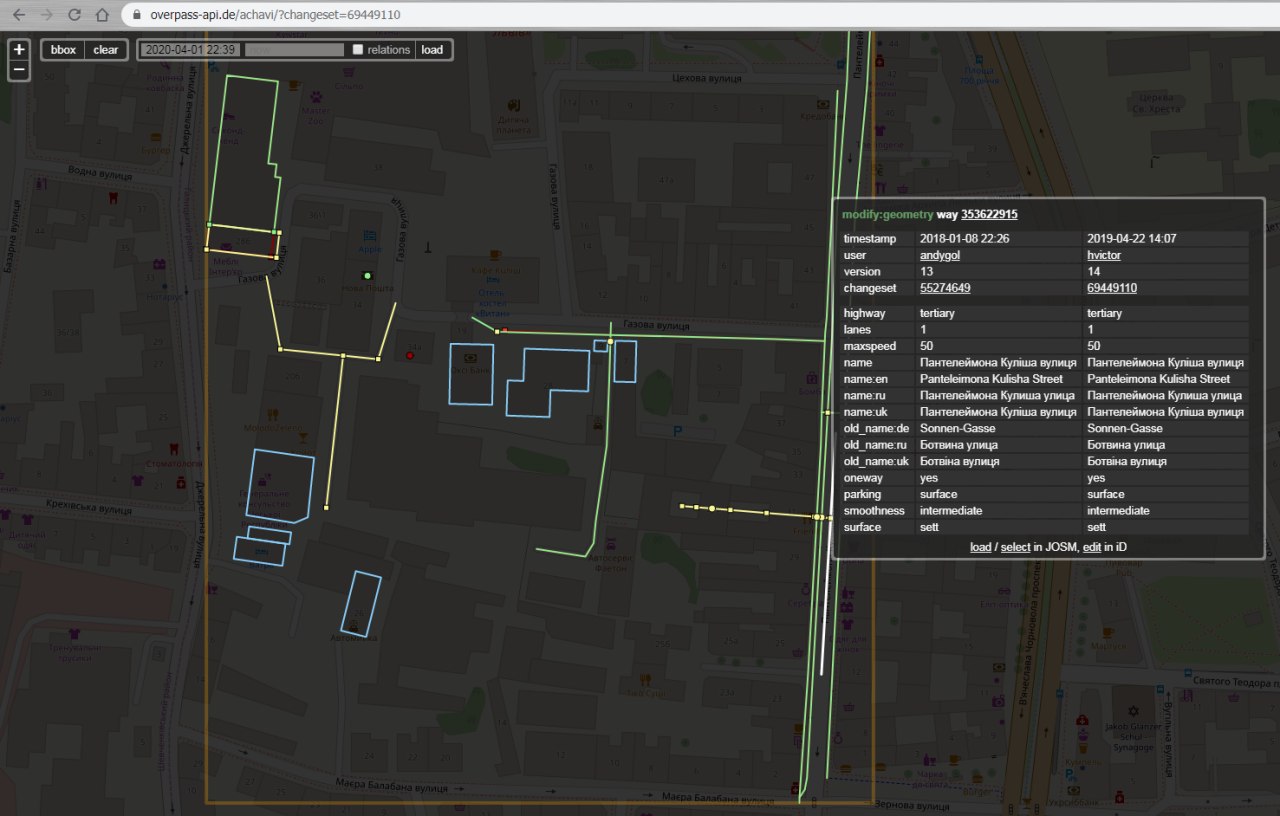The image size is (1280, 816).
Task: Reload the page with refresh icon
Action: coord(74,15)
